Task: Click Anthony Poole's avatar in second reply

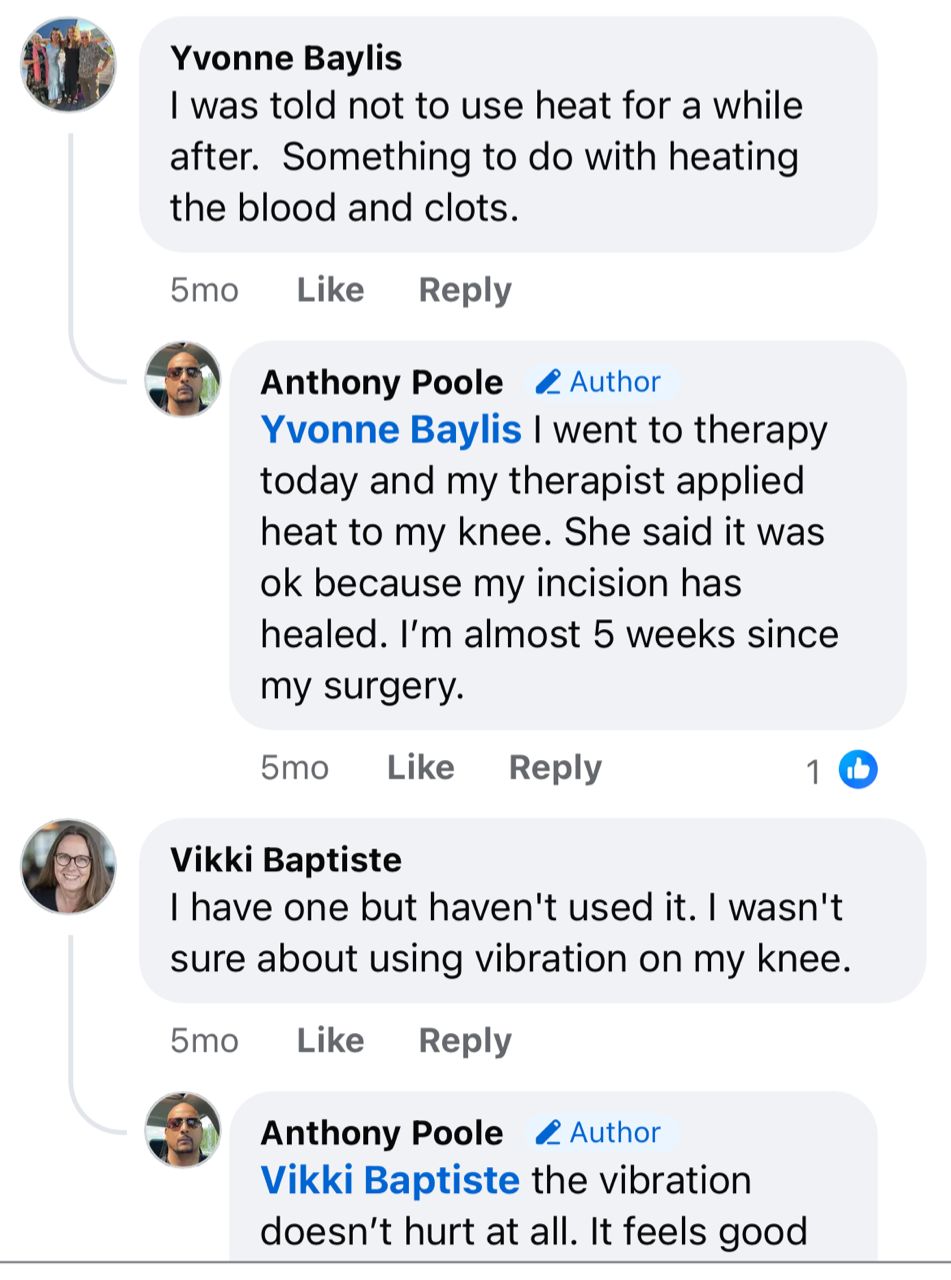Action: (x=183, y=1129)
